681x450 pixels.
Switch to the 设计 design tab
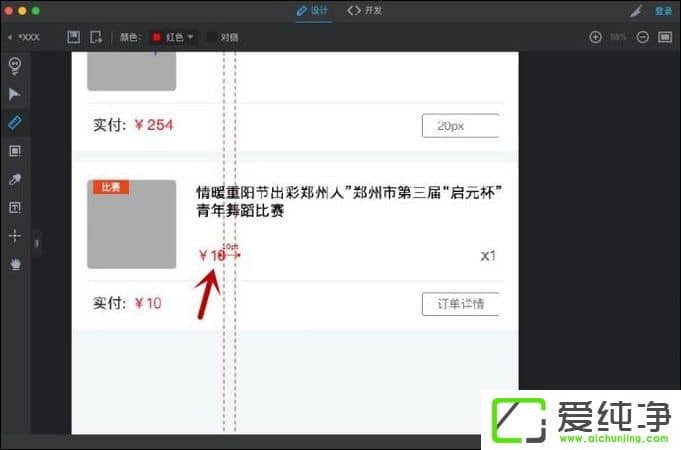pyautogui.click(x=312, y=10)
